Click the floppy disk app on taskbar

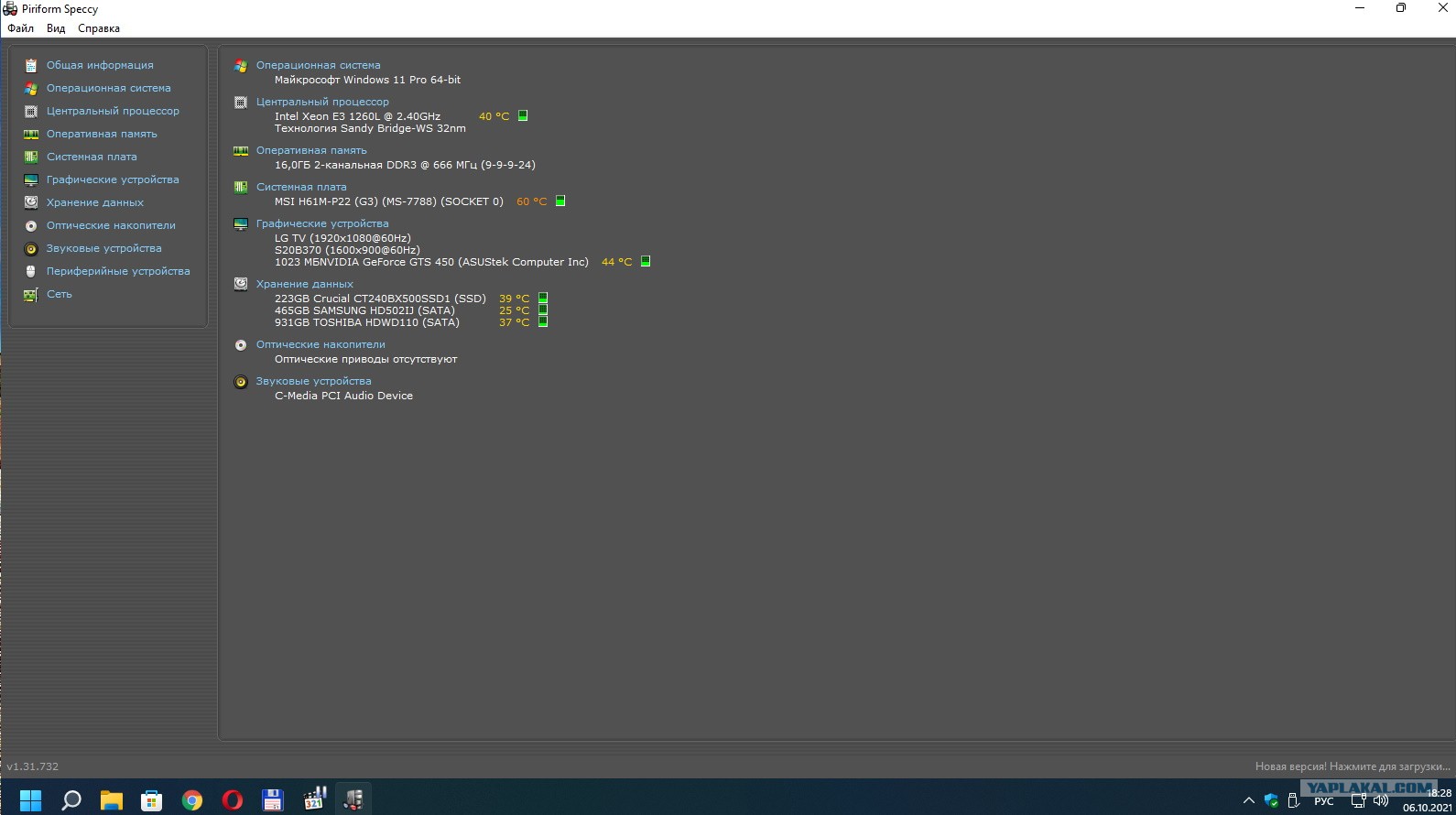pos(272,799)
